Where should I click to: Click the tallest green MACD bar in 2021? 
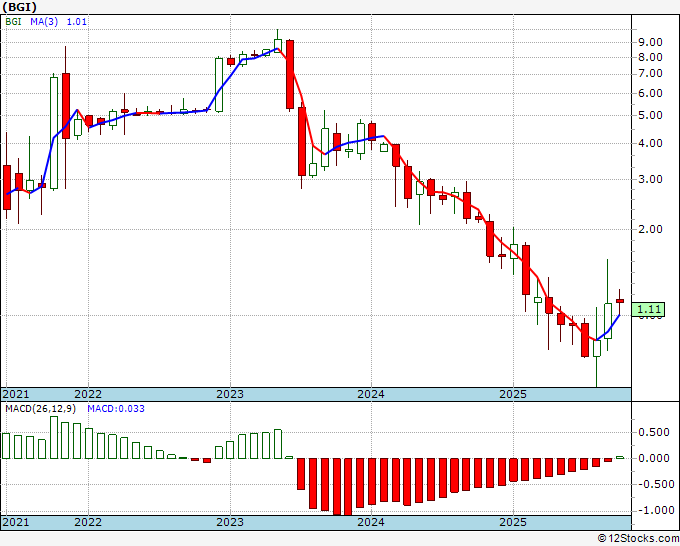(x=54, y=437)
